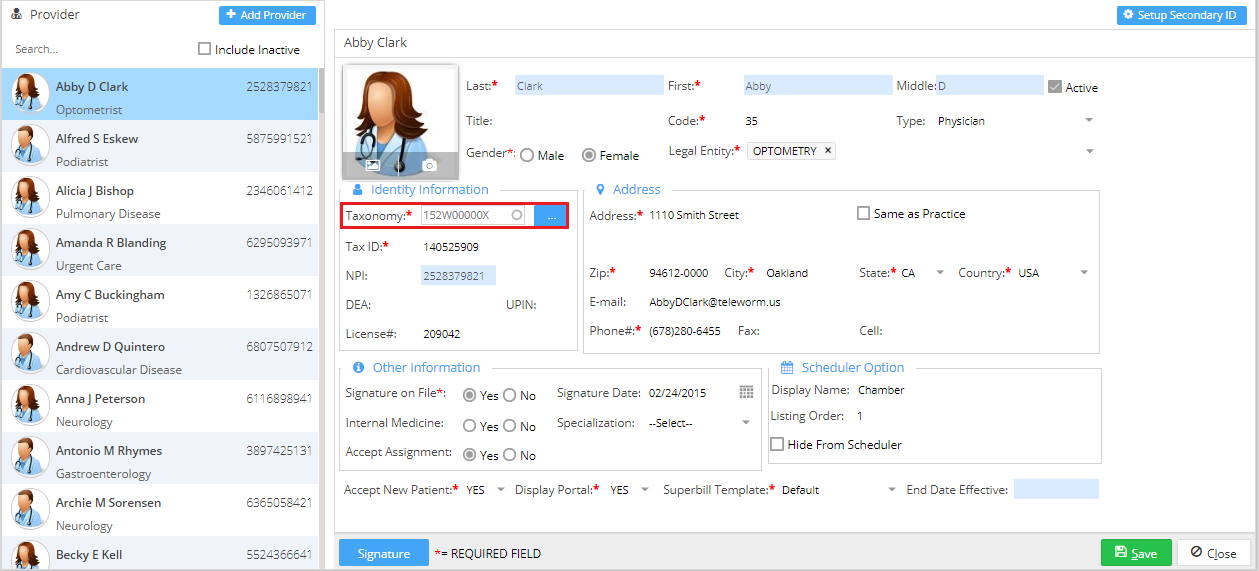1259x571 pixels.
Task: Click the Add Provider plus button
Action: pyautogui.click(x=267, y=15)
